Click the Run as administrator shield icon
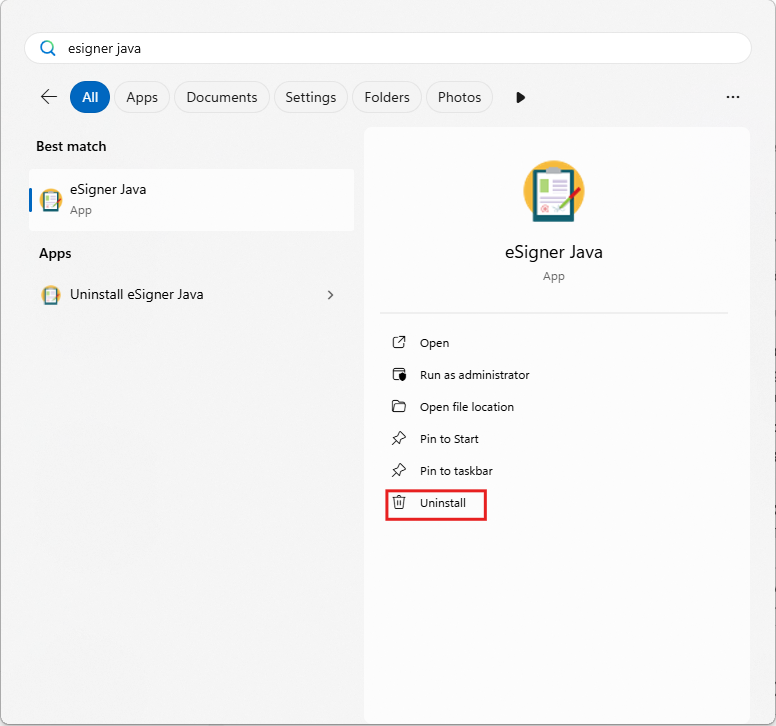 coord(399,375)
